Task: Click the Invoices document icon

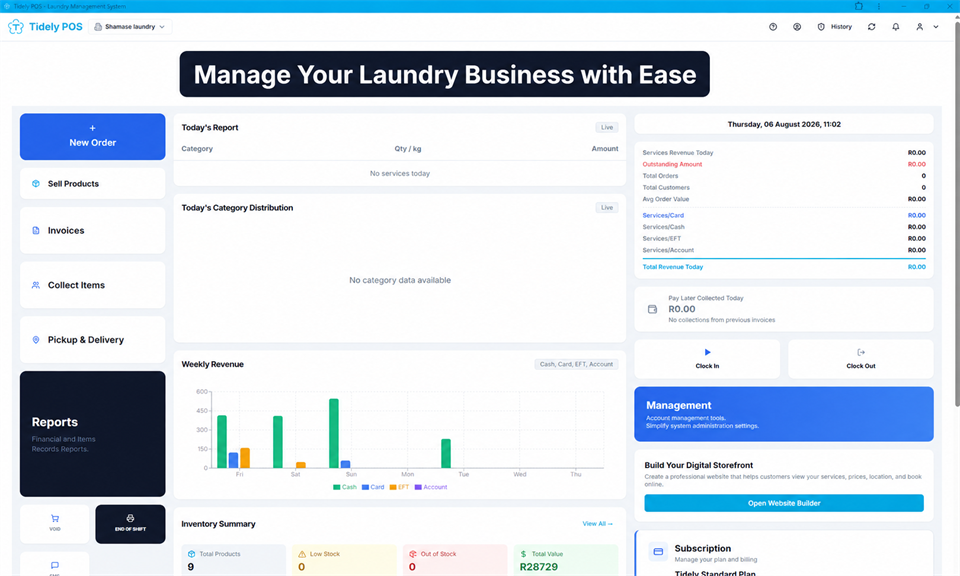Action: click(36, 231)
